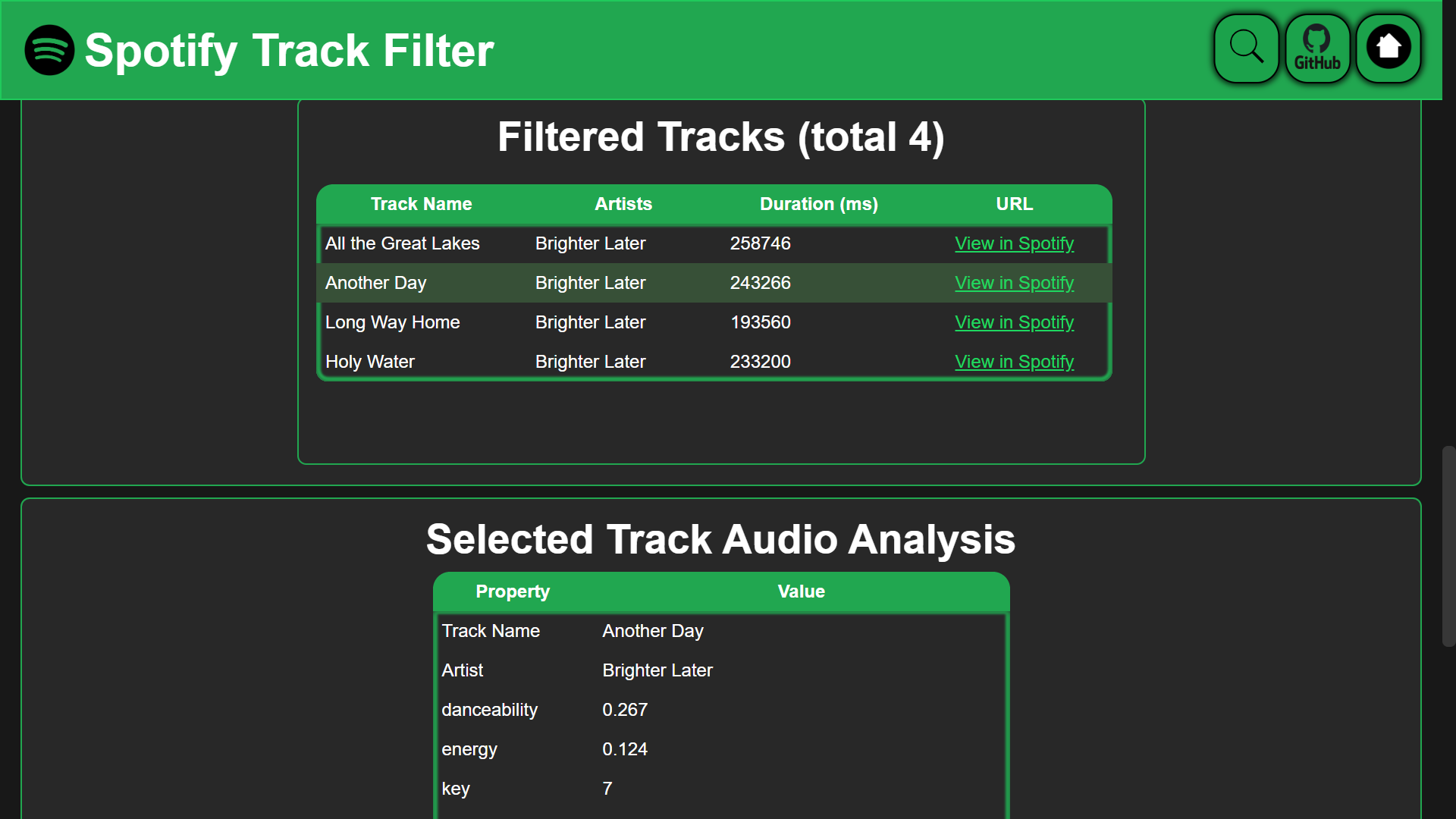Click duration value 193560

tap(760, 322)
